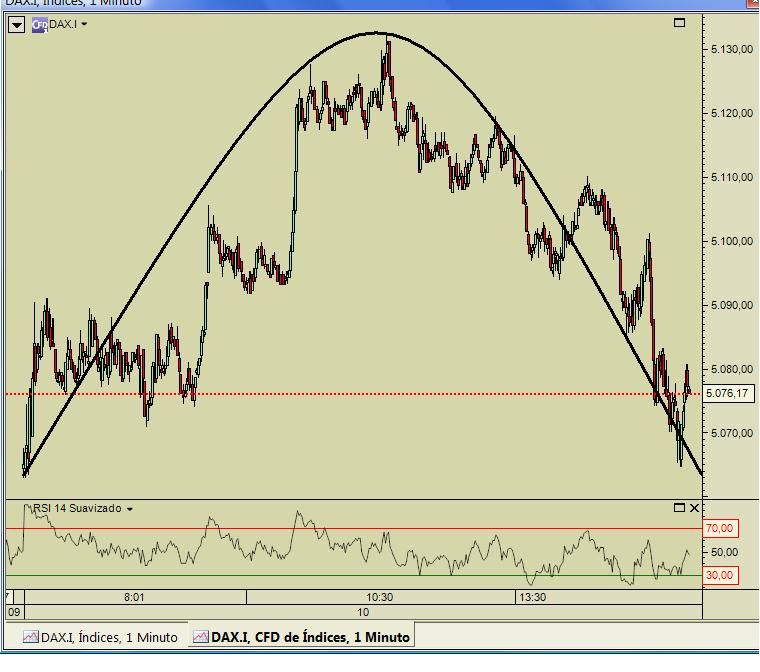Click date label 10 on timeline

(x=363, y=612)
